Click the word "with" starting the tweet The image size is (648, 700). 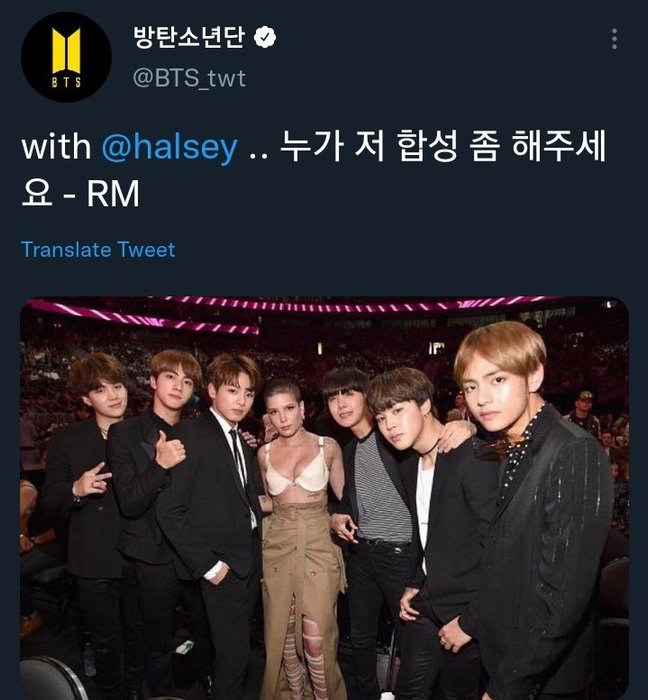coord(56,148)
